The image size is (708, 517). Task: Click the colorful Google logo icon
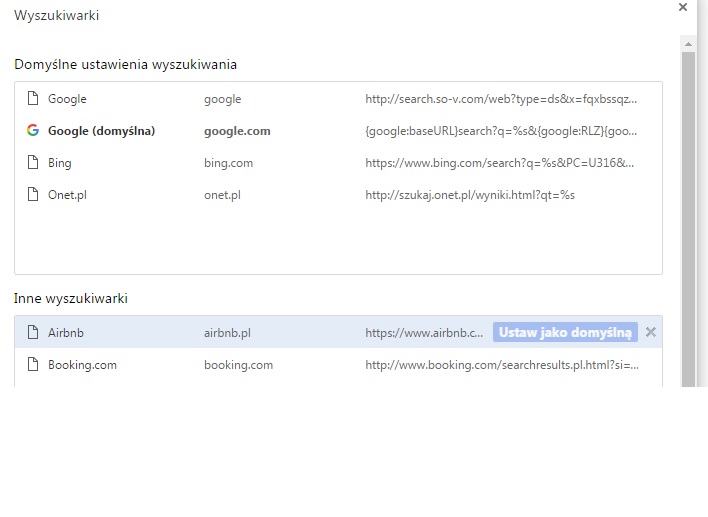click(33, 131)
